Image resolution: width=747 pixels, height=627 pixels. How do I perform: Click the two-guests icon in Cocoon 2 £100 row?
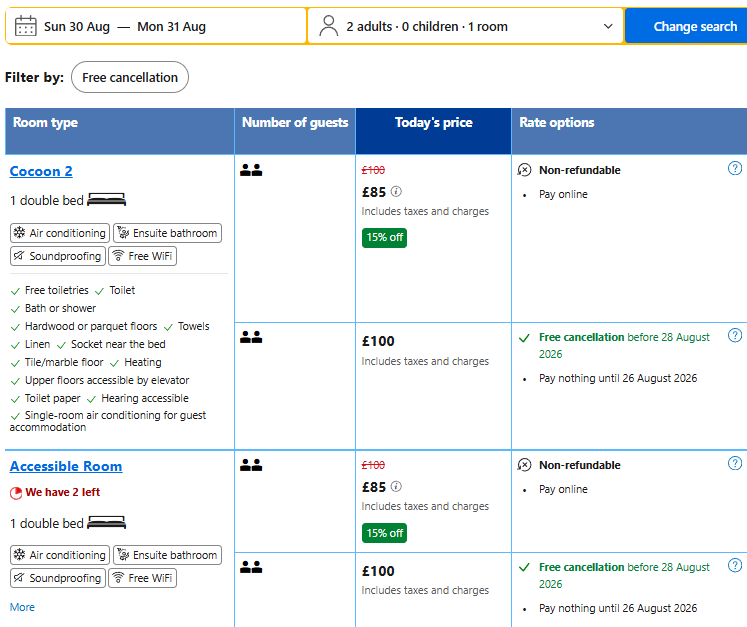pyautogui.click(x=251, y=337)
